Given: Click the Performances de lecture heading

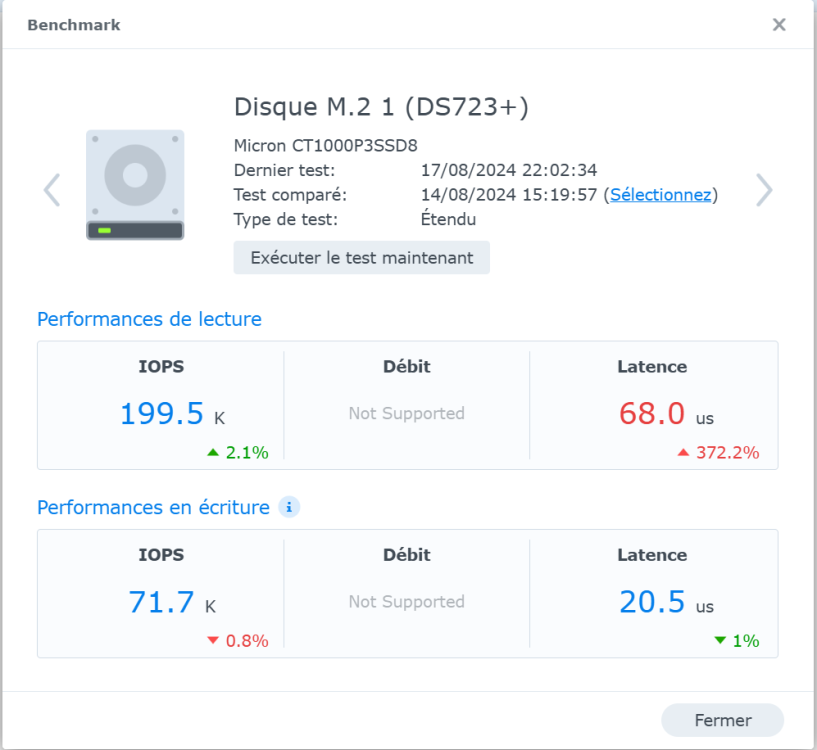Looking at the screenshot, I should 150,319.
